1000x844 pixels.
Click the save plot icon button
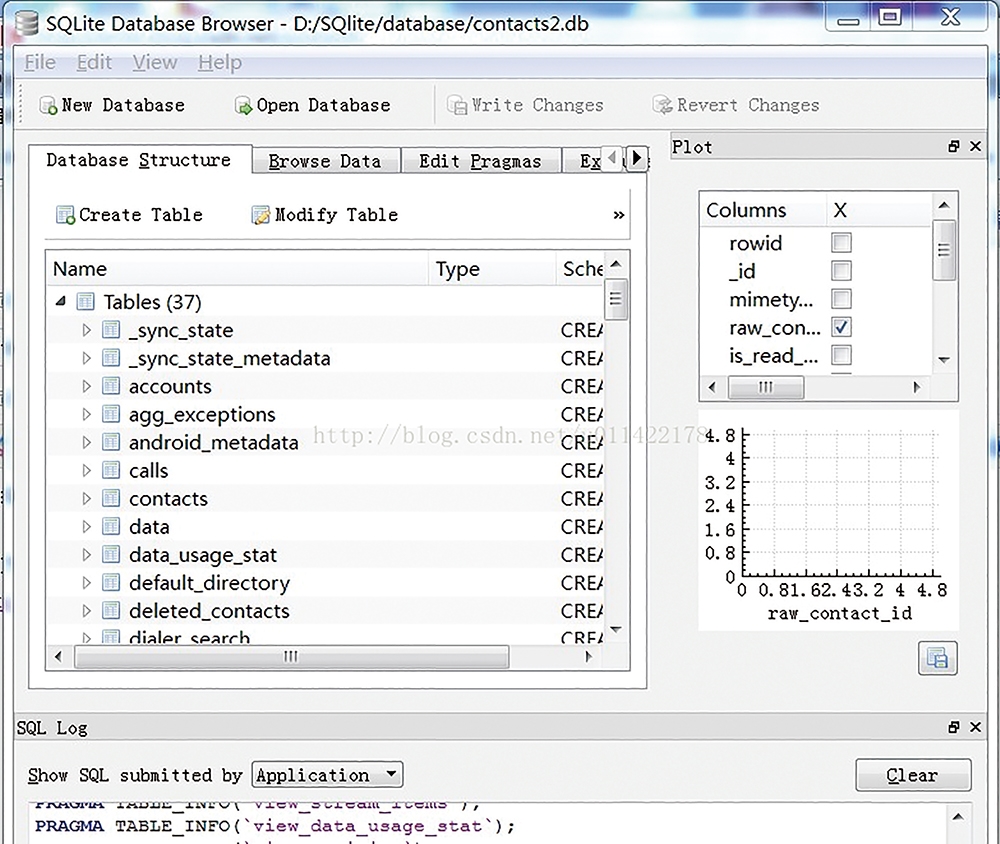point(938,658)
